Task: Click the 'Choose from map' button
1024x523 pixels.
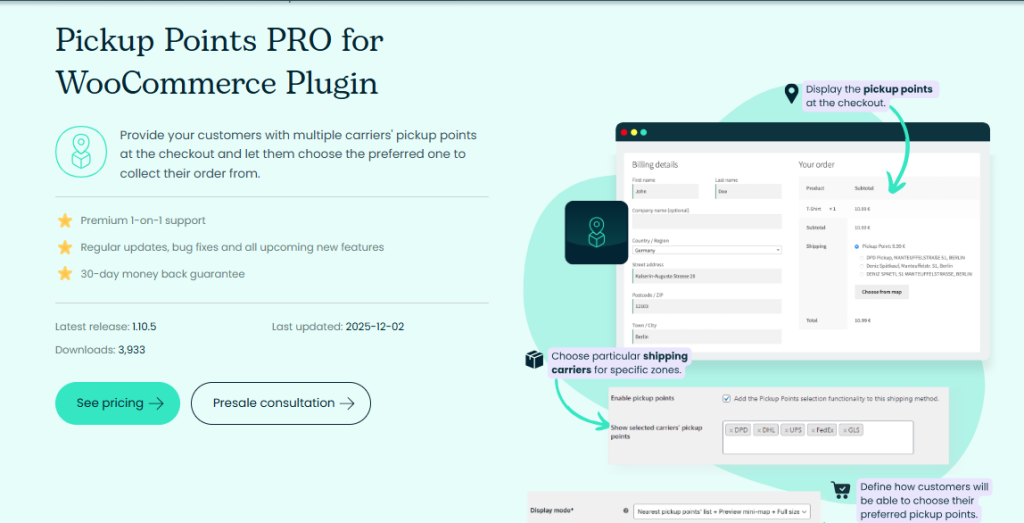Action: click(882, 292)
